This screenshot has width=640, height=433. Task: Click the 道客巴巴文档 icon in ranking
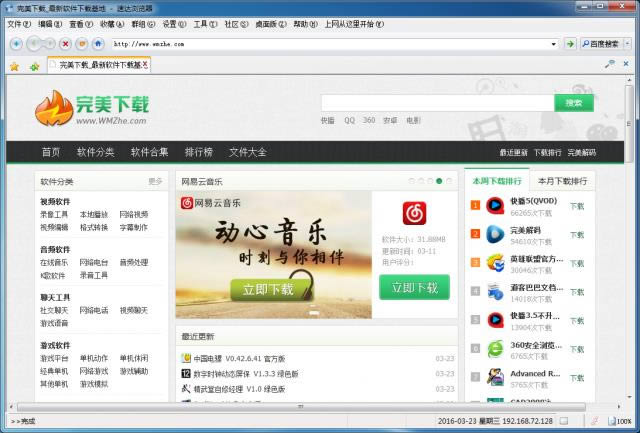(495, 292)
